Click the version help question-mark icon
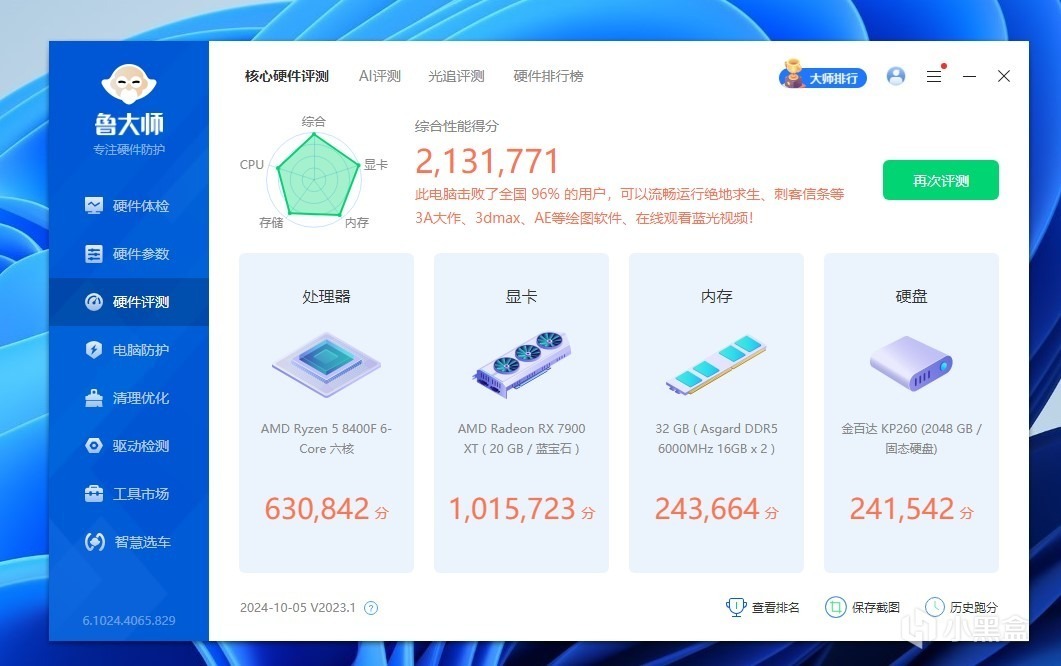Image resolution: width=1061 pixels, height=666 pixels. (371, 608)
